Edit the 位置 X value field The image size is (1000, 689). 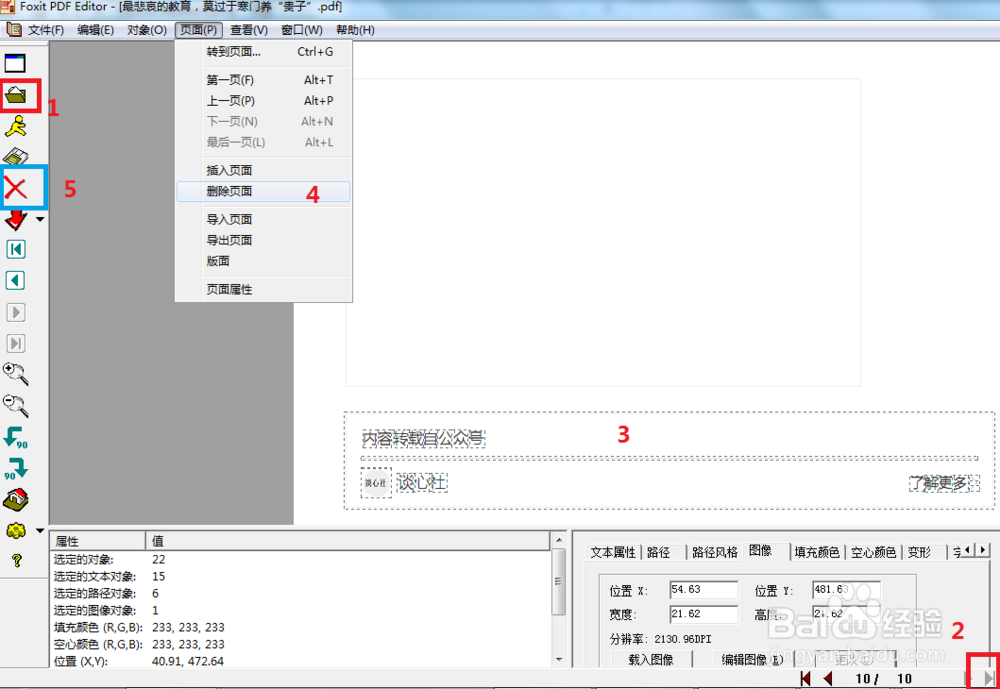pyautogui.click(x=703, y=588)
